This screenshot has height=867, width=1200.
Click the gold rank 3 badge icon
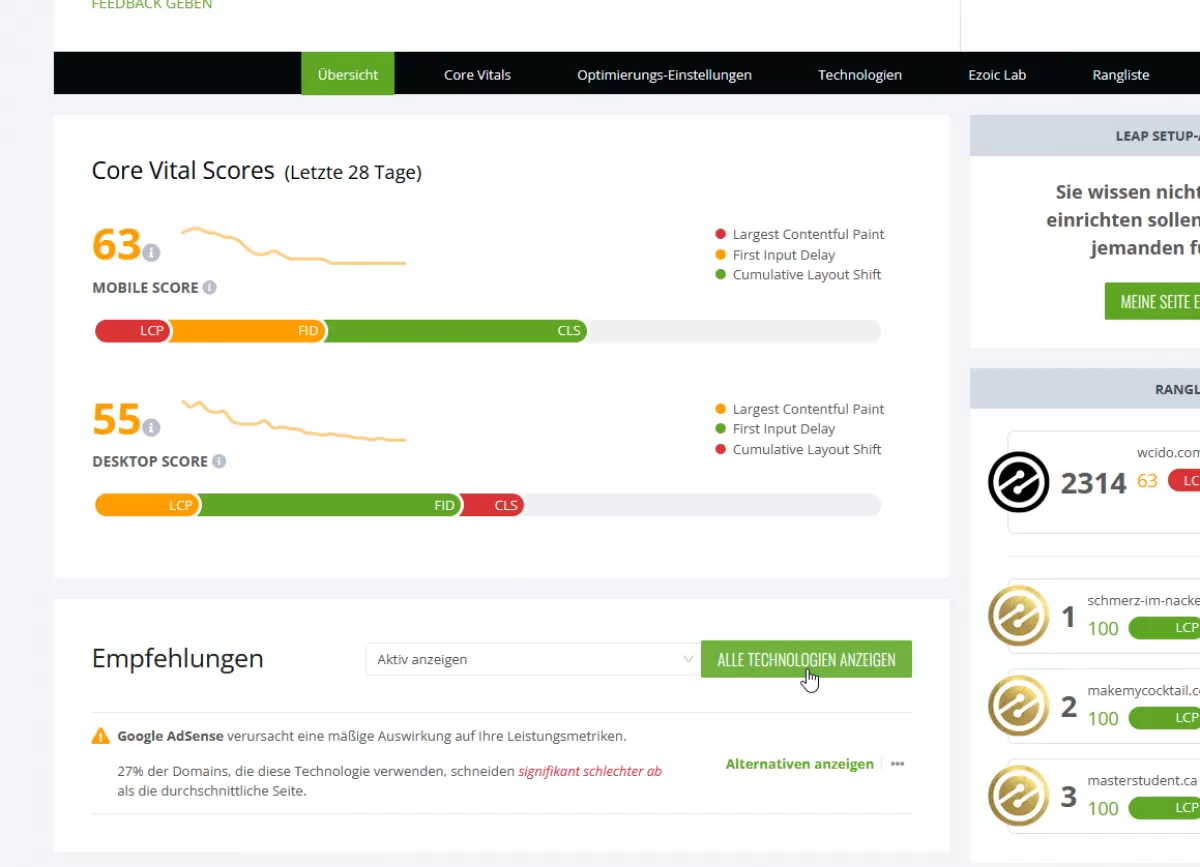(1018, 796)
